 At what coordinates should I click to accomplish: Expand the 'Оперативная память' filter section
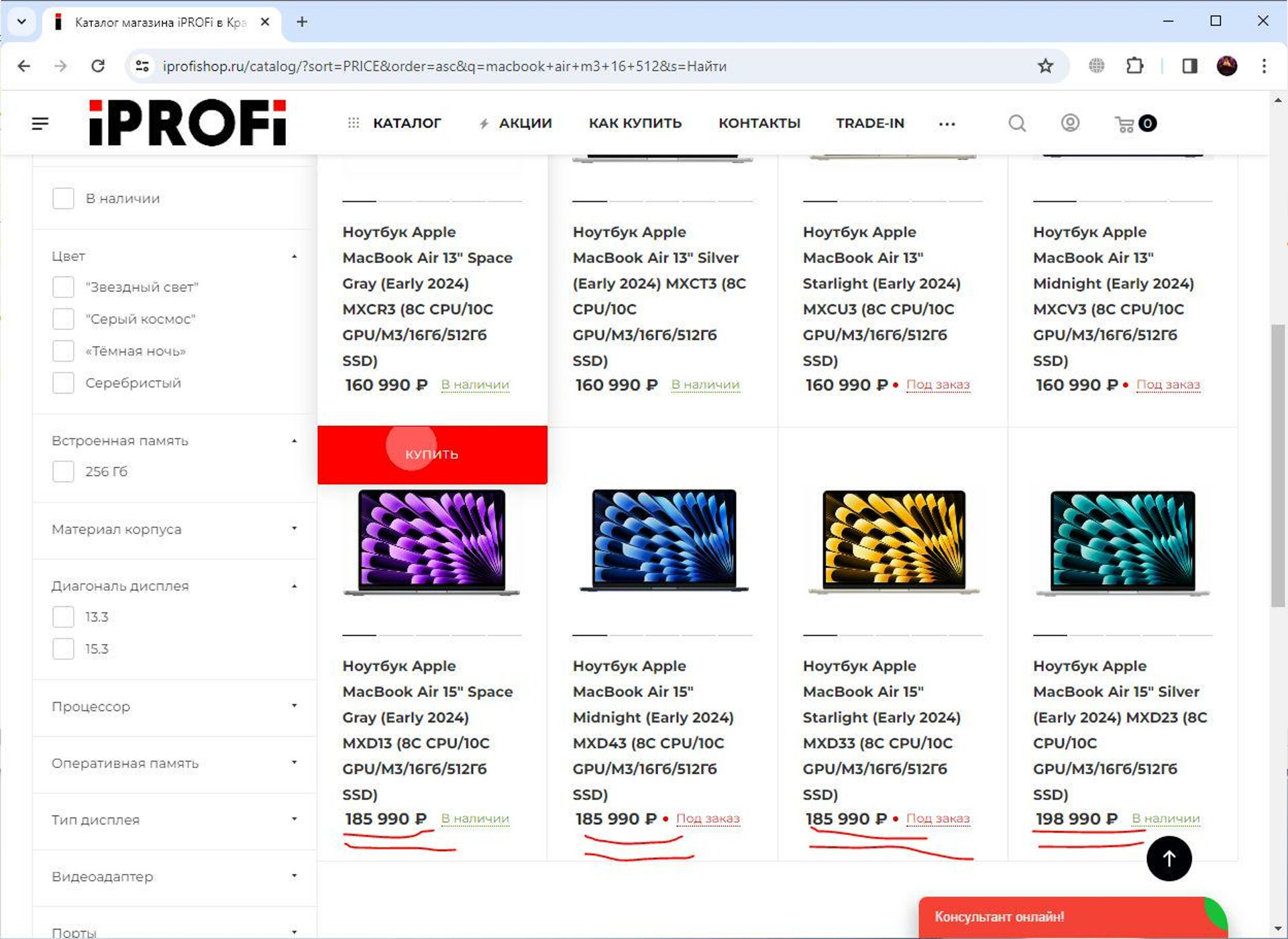pyautogui.click(x=174, y=763)
